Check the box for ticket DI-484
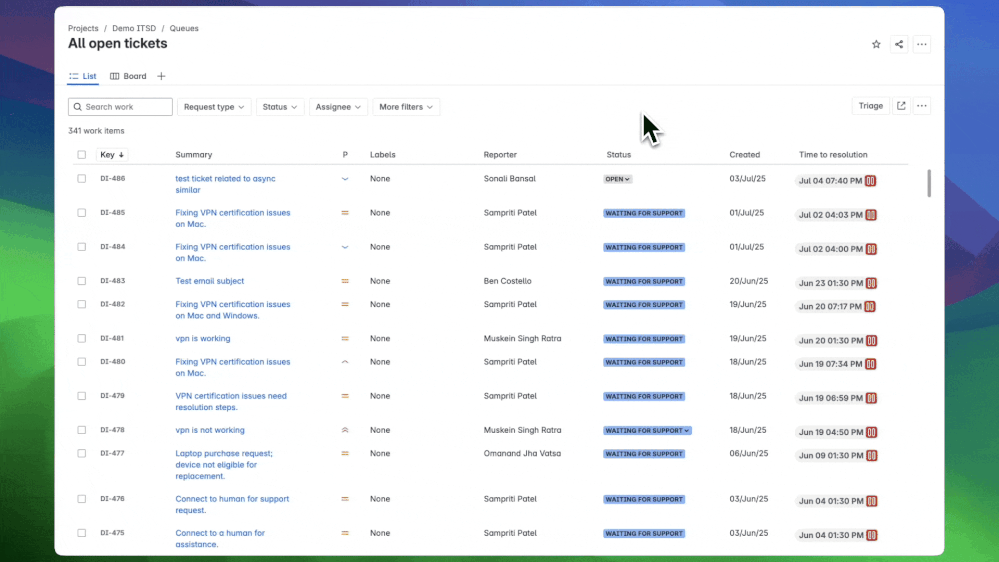 (x=82, y=247)
